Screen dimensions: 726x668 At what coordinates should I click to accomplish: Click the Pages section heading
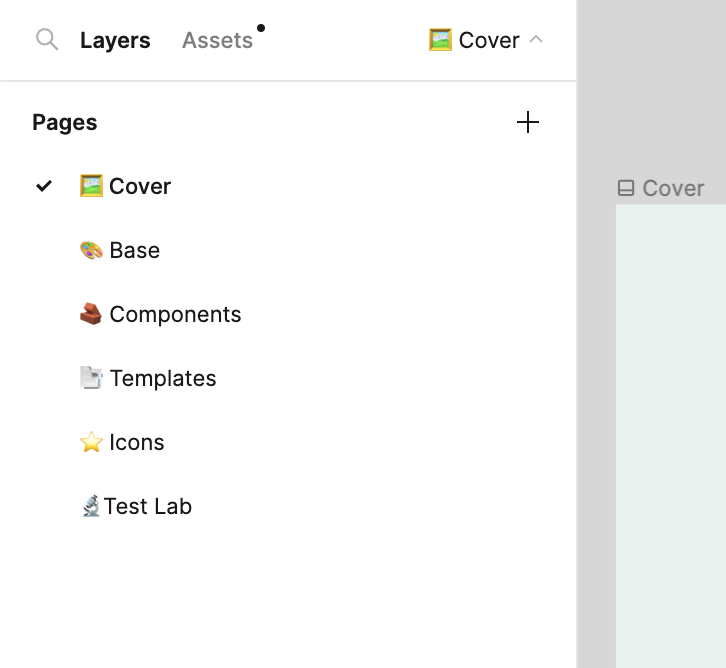(x=65, y=123)
